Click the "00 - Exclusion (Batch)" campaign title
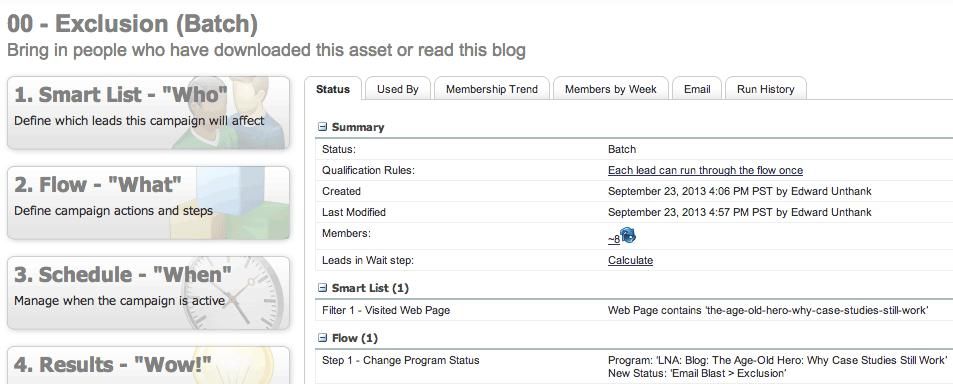Viewport: 953px width, 384px height. click(x=132, y=24)
